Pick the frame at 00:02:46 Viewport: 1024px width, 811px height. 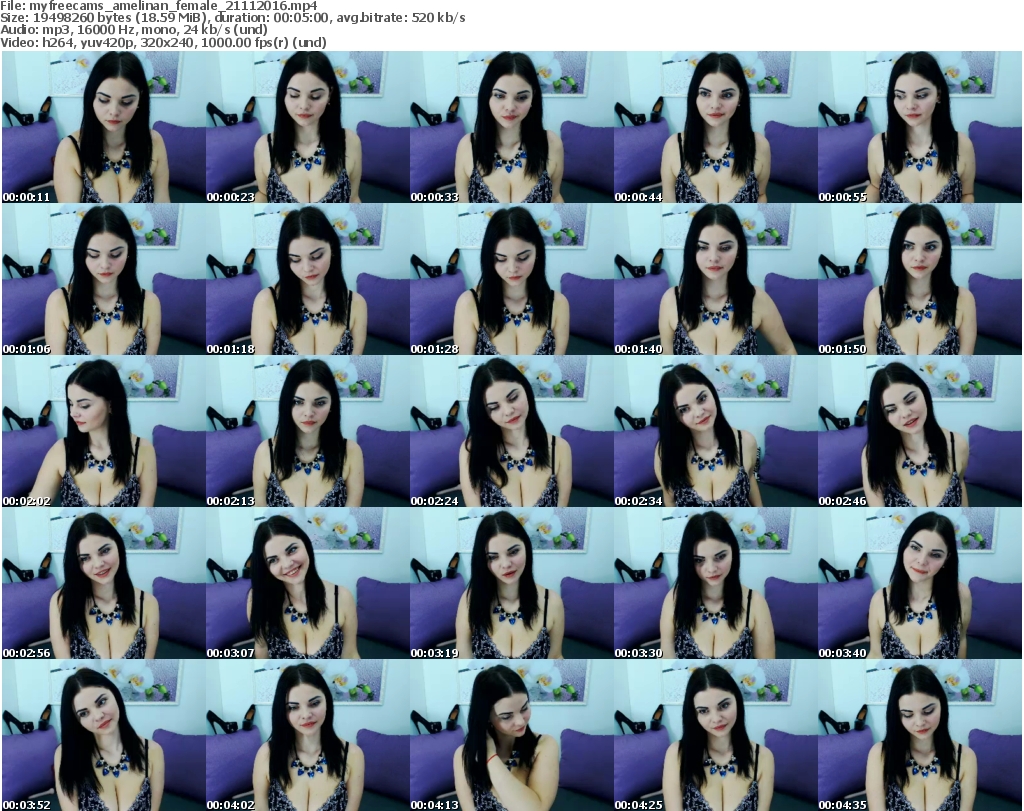[920, 432]
